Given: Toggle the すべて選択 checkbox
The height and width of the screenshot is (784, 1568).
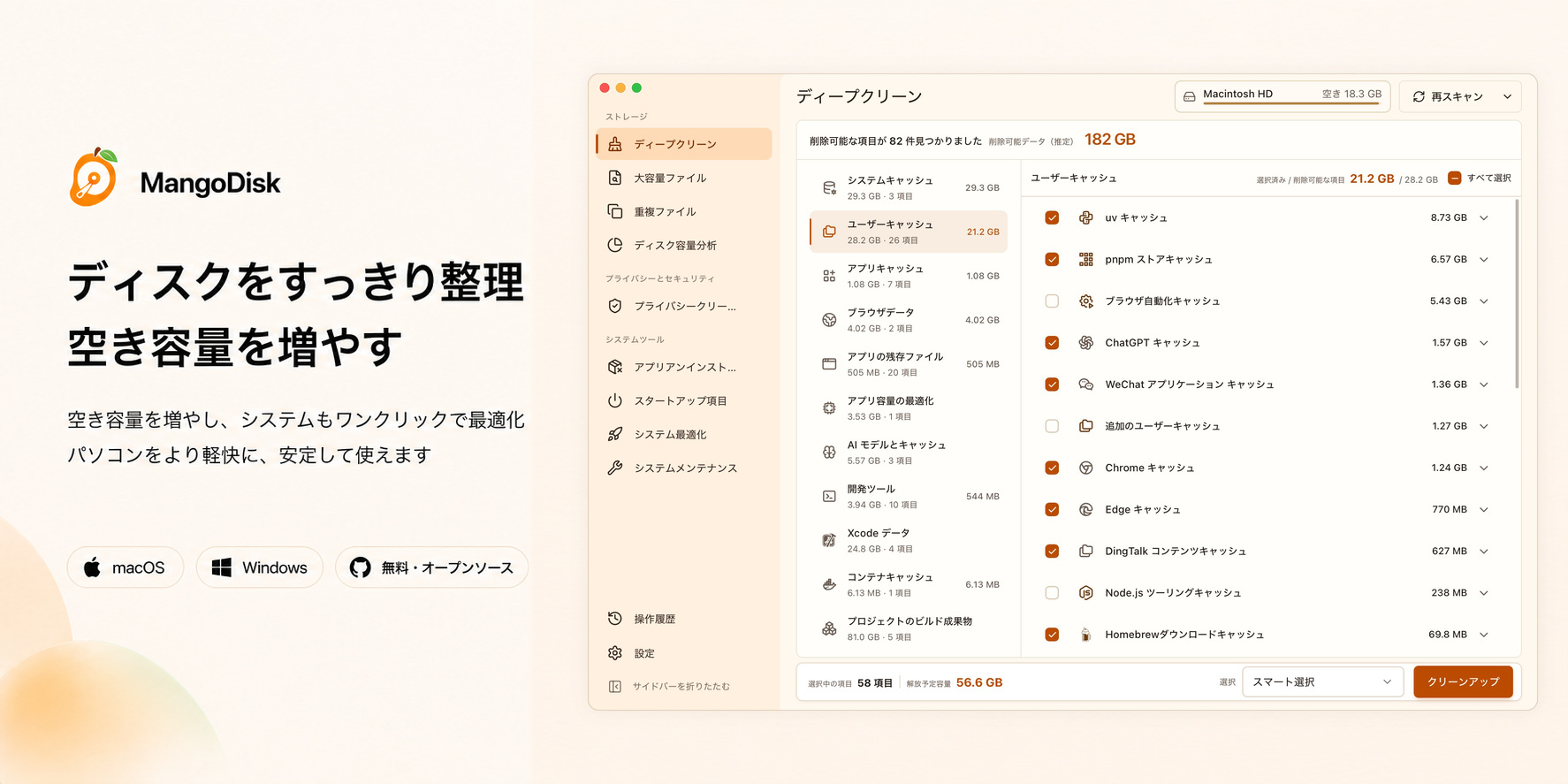Looking at the screenshot, I should (x=1454, y=179).
